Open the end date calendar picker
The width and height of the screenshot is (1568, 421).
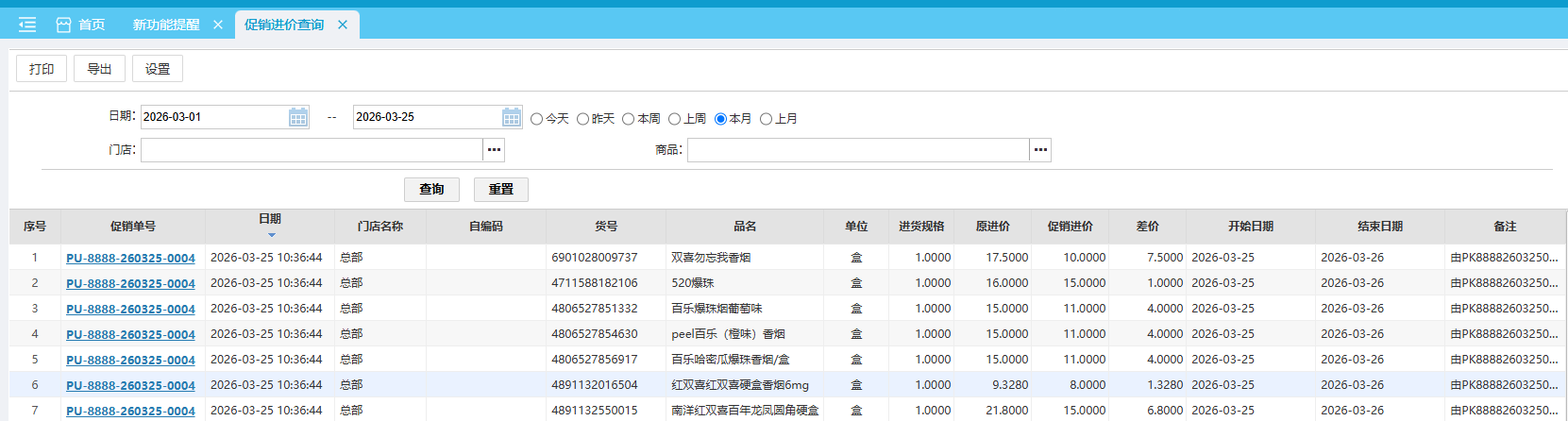pos(512,117)
